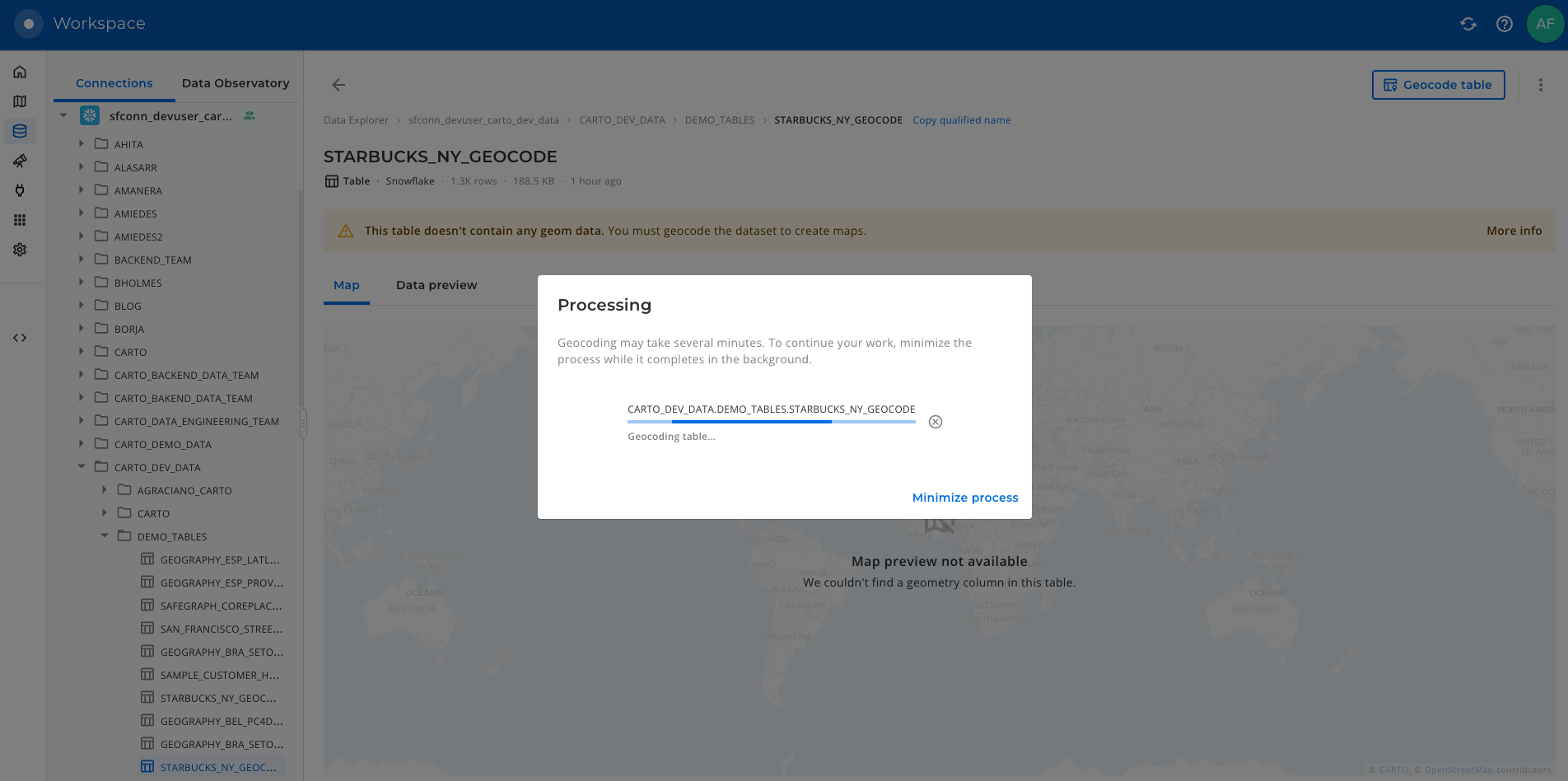This screenshot has height=781, width=1568.
Task: Select the SAFEGRAPH_COREPLAC table in tree
Action: 221,606
